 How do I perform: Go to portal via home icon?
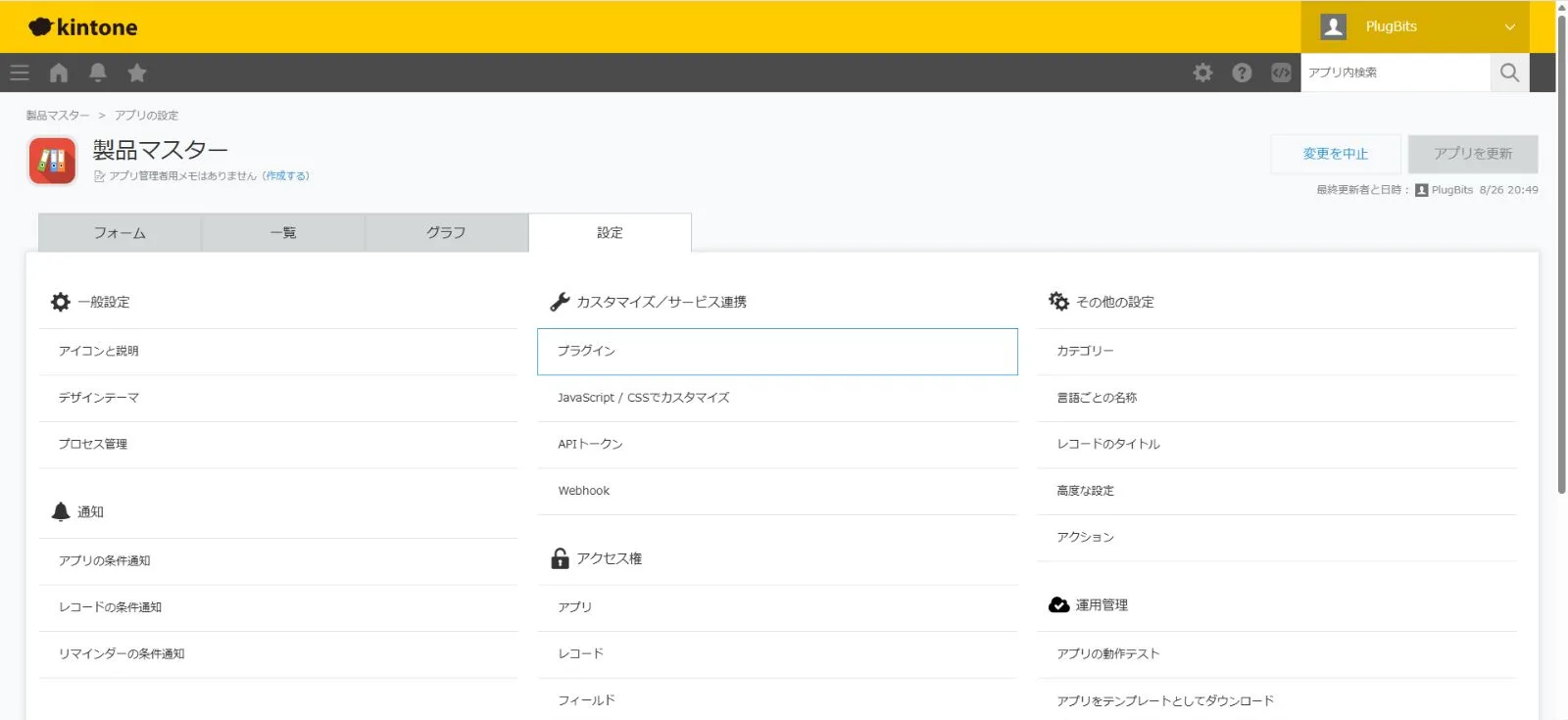pyautogui.click(x=59, y=72)
